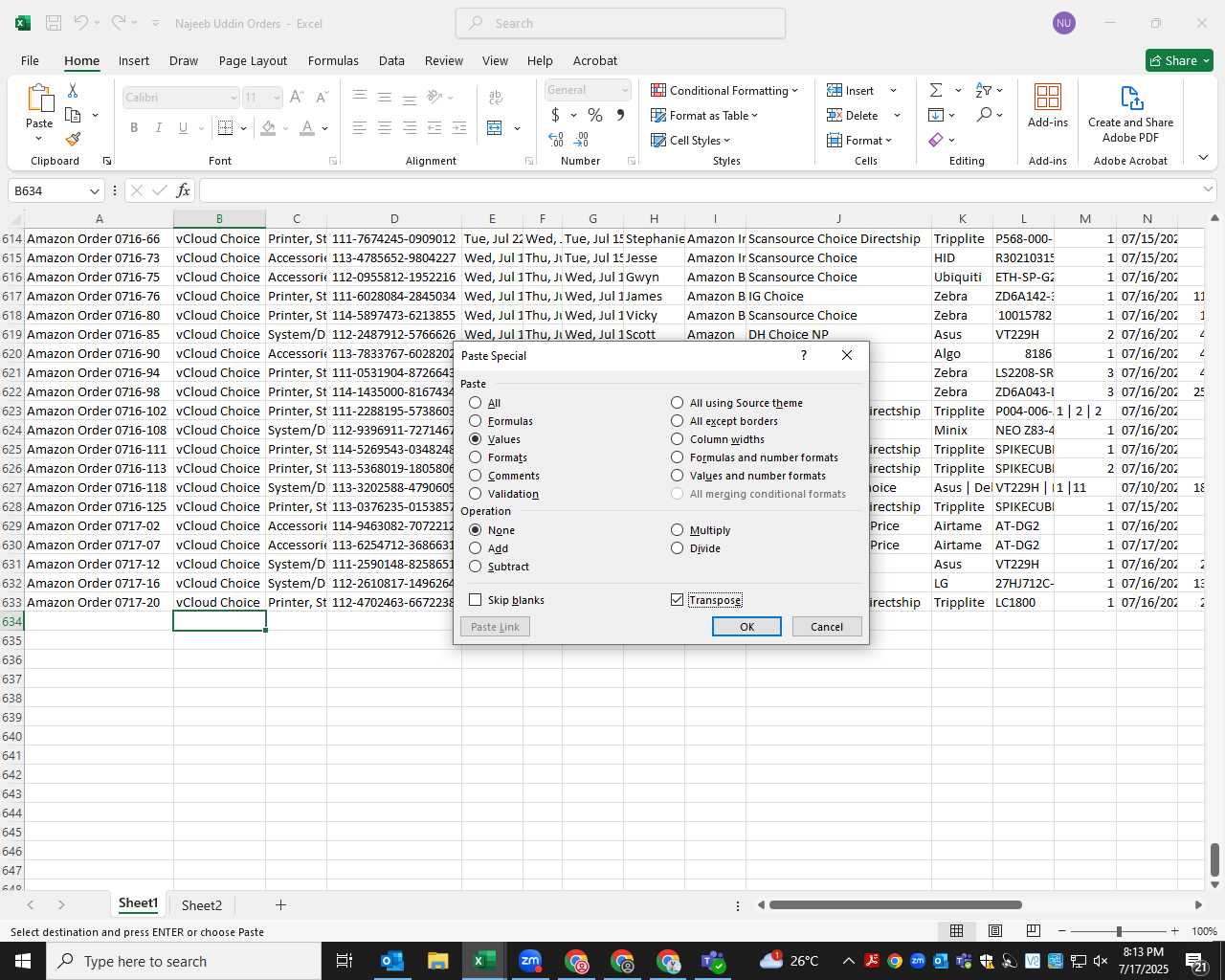Add a new sheet with plus button
Image resolution: width=1225 pixels, height=980 pixels.
pyautogui.click(x=280, y=904)
